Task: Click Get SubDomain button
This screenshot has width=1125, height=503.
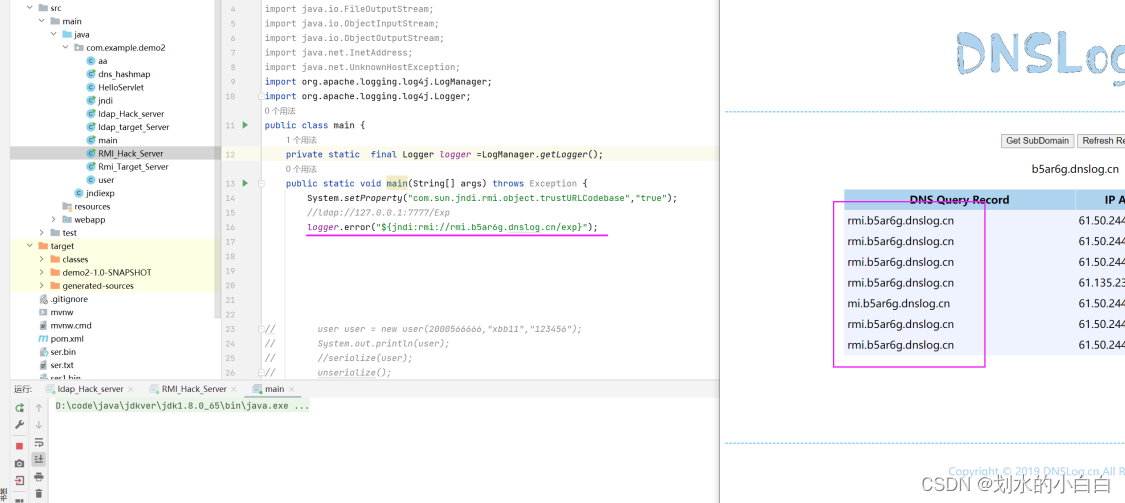Action: 1037,141
